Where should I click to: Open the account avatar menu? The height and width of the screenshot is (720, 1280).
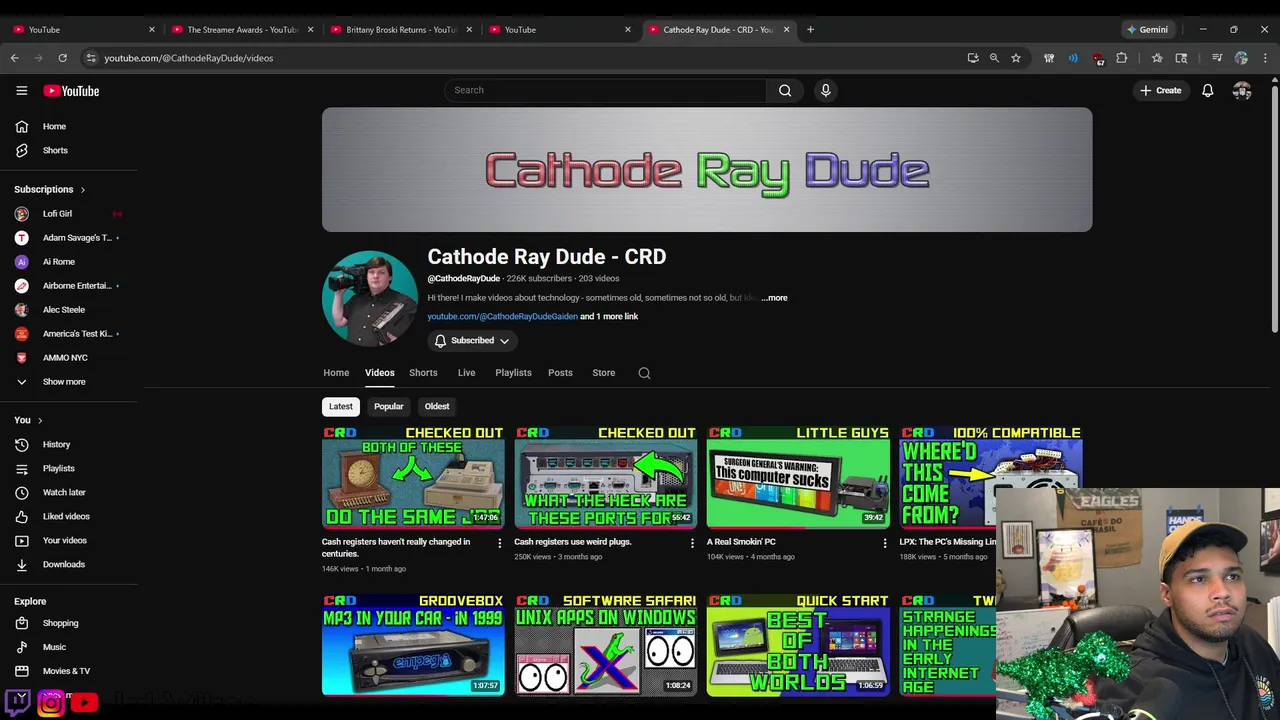coord(1242,90)
